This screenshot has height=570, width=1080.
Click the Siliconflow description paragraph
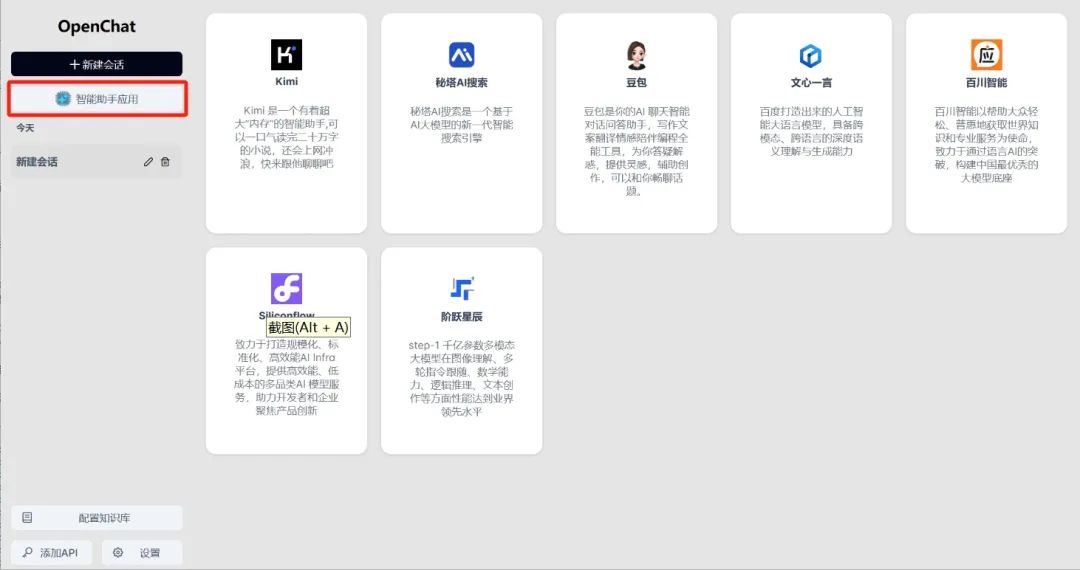pyautogui.click(x=287, y=377)
